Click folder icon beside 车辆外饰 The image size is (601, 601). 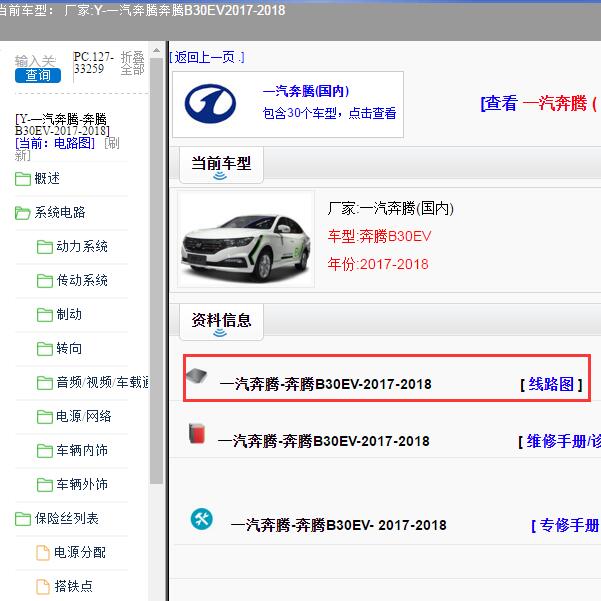[x=45, y=485]
